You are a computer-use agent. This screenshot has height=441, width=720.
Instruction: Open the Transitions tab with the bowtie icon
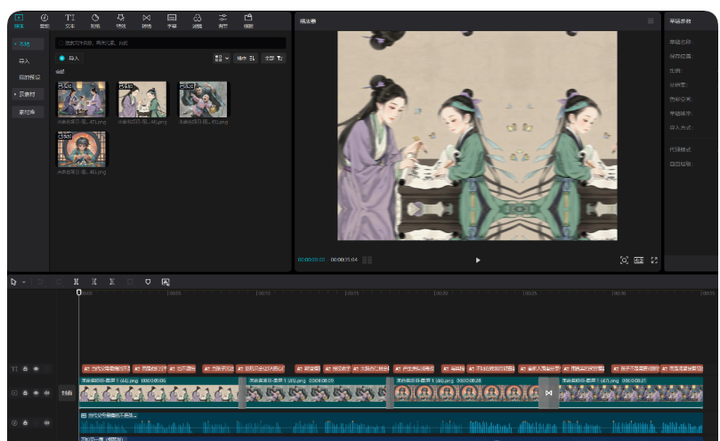pos(146,21)
